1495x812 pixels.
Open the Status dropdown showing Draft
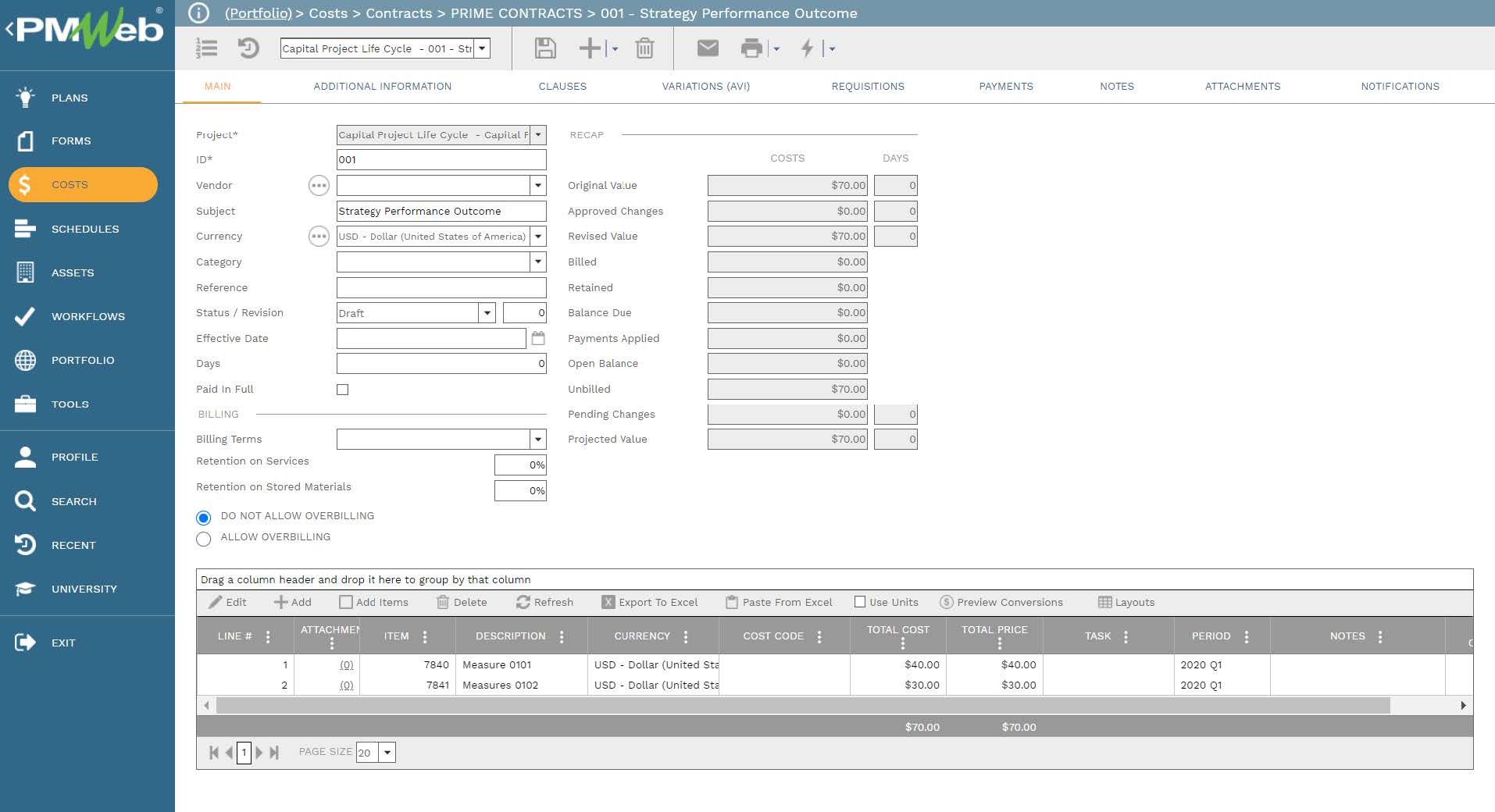point(487,312)
